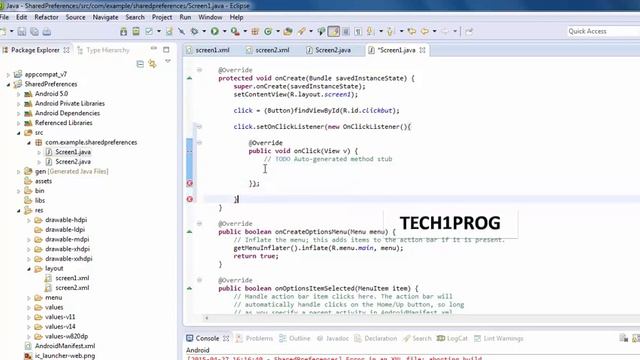Click the Collapse All icon in Package Explorer
The image size is (640, 360).
[140, 64]
